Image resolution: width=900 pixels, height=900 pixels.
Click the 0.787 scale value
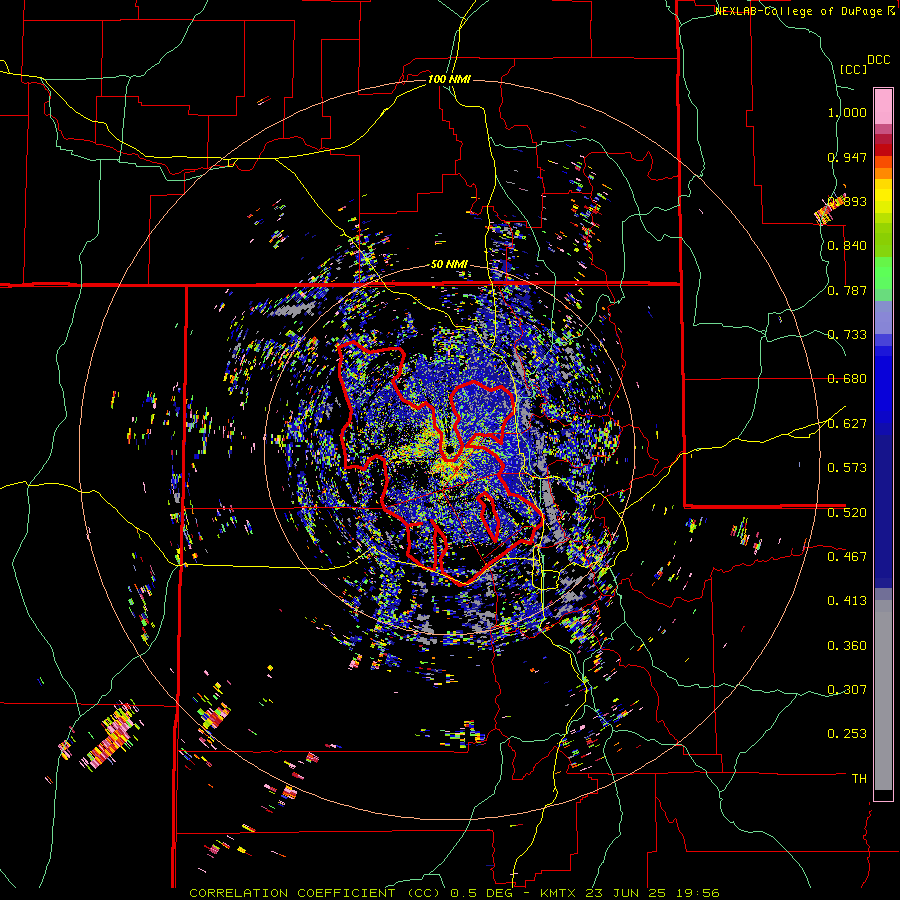tap(847, 290)
